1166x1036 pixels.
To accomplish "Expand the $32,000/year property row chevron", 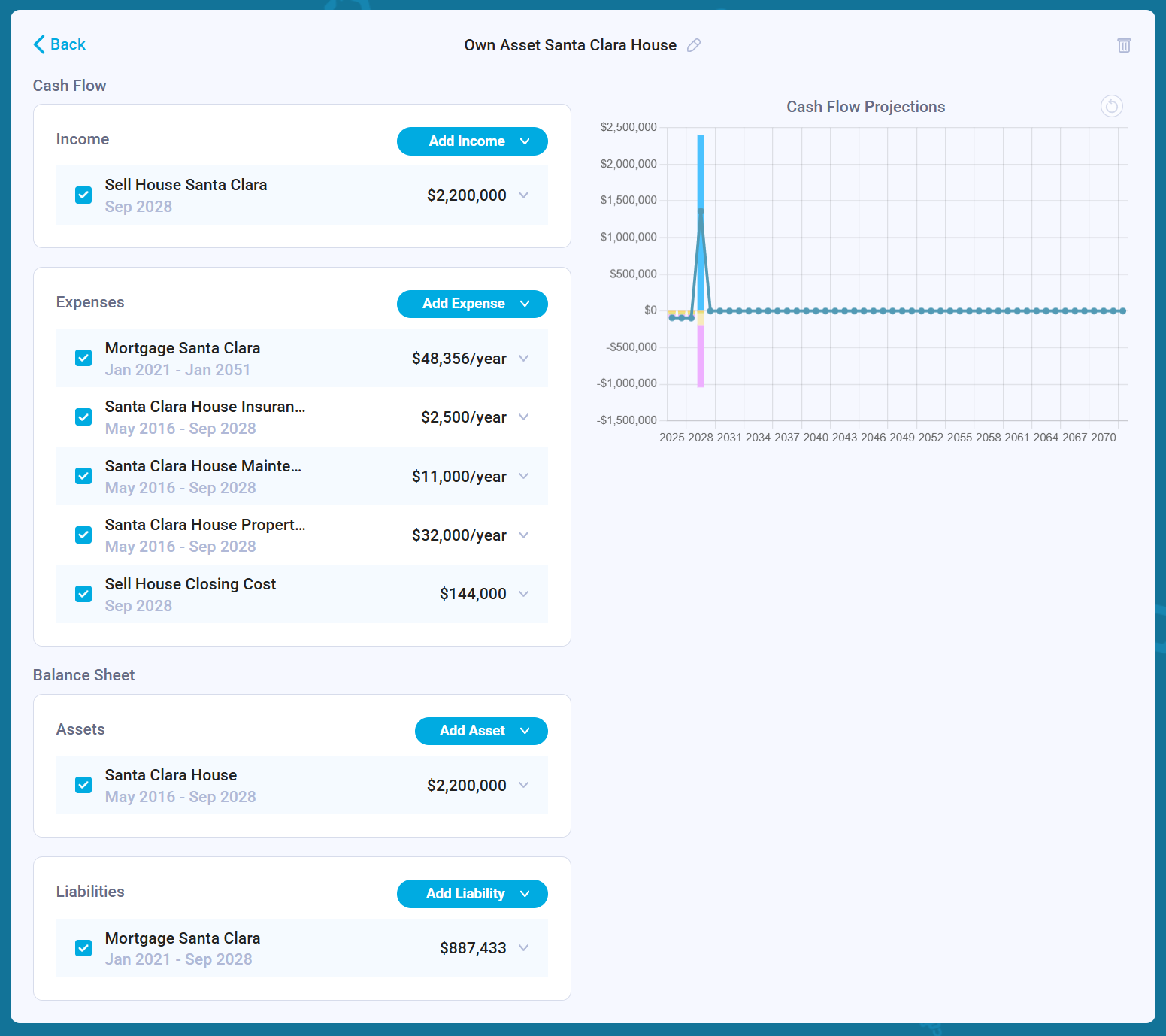I will pyautogui.click(x=524, y=535).
